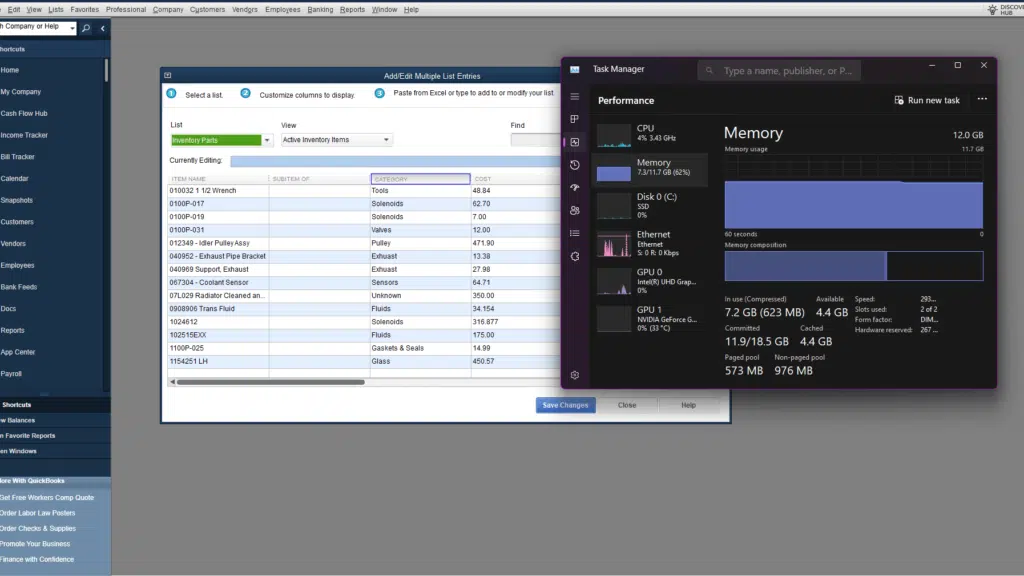Click Run new task button
The height and width of the screenshot is (576, 1024).
tap(927, 100)
